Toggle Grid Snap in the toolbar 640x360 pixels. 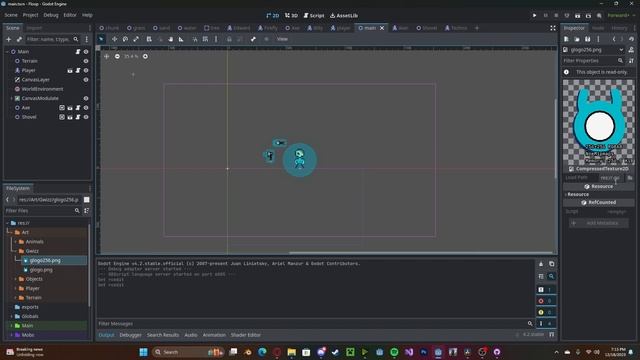point(205,39)
